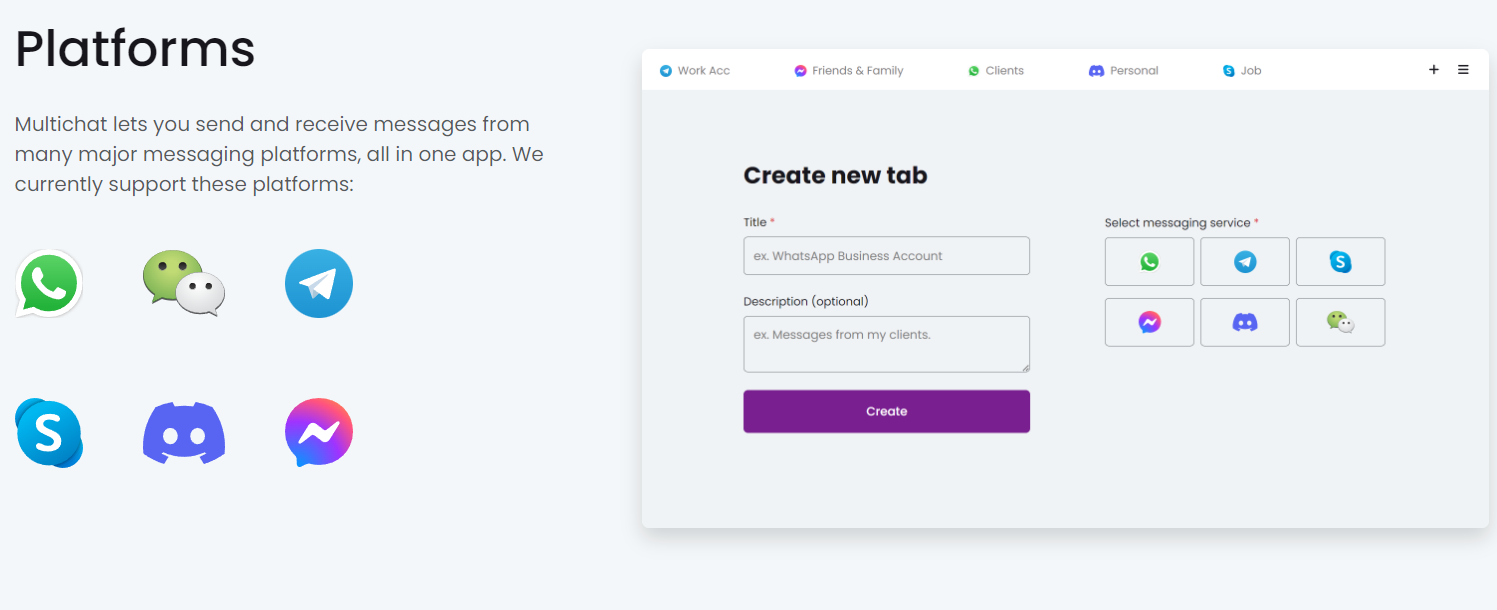Add a new tab with plus icon
Image resolution: width=1497 pixels, height=610 pixels.
1433,70
